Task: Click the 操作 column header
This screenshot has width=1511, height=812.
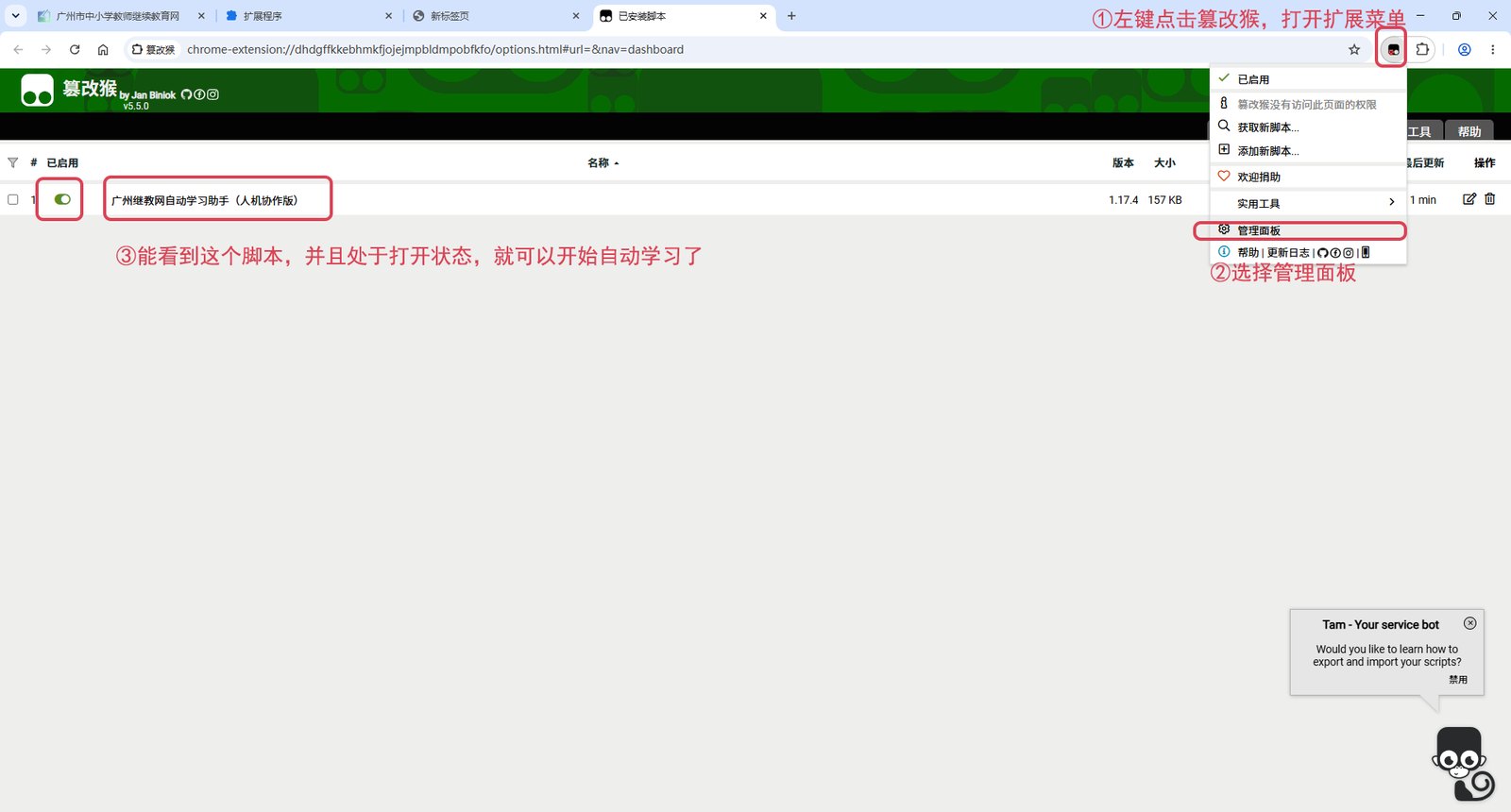Action: click(1485, 162)
